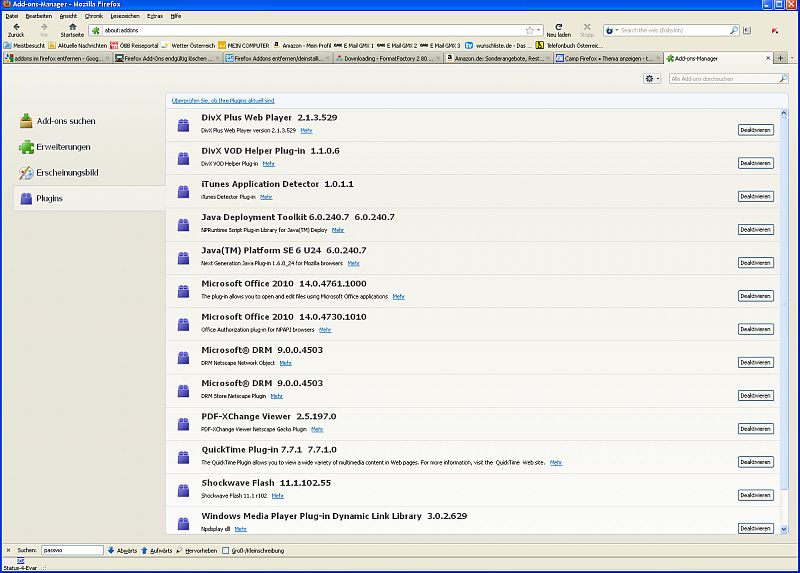Open Erscheinungsbild in sidebar
The image size is (800, 573).
(67, 173)
